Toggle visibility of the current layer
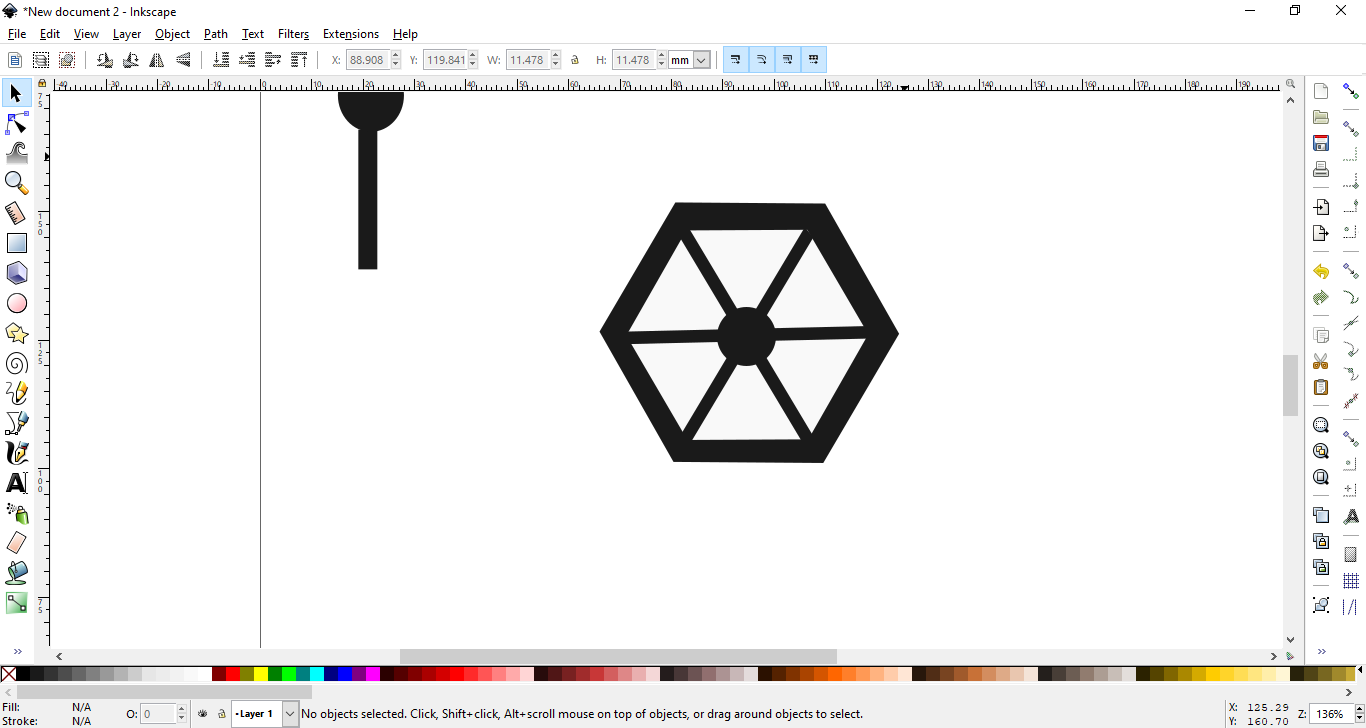This screenshot has width=1366, height=728. tap(202, 713)
